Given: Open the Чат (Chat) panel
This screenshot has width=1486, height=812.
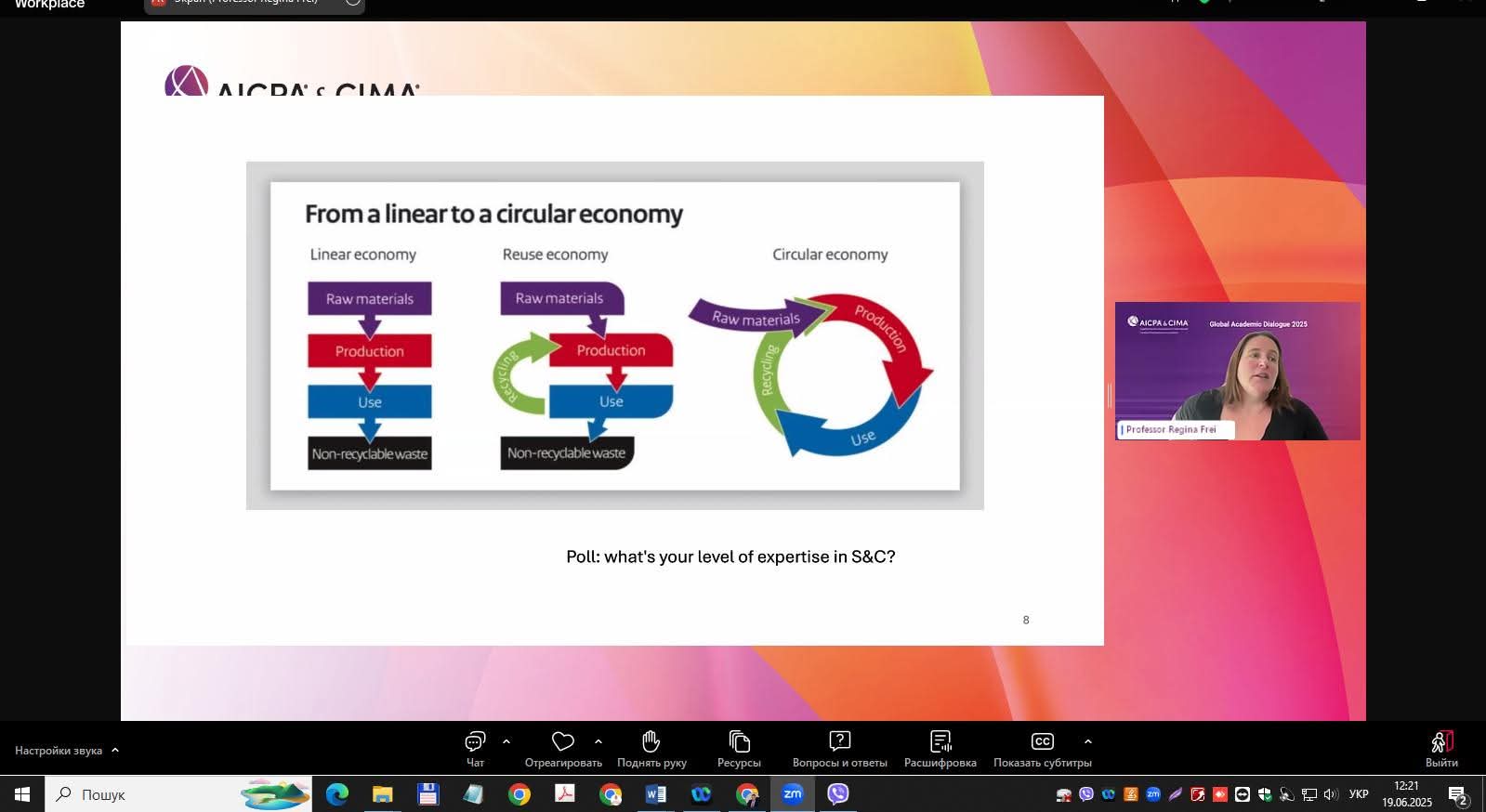Looking at the screenshot, I should (x=475, y=742).
